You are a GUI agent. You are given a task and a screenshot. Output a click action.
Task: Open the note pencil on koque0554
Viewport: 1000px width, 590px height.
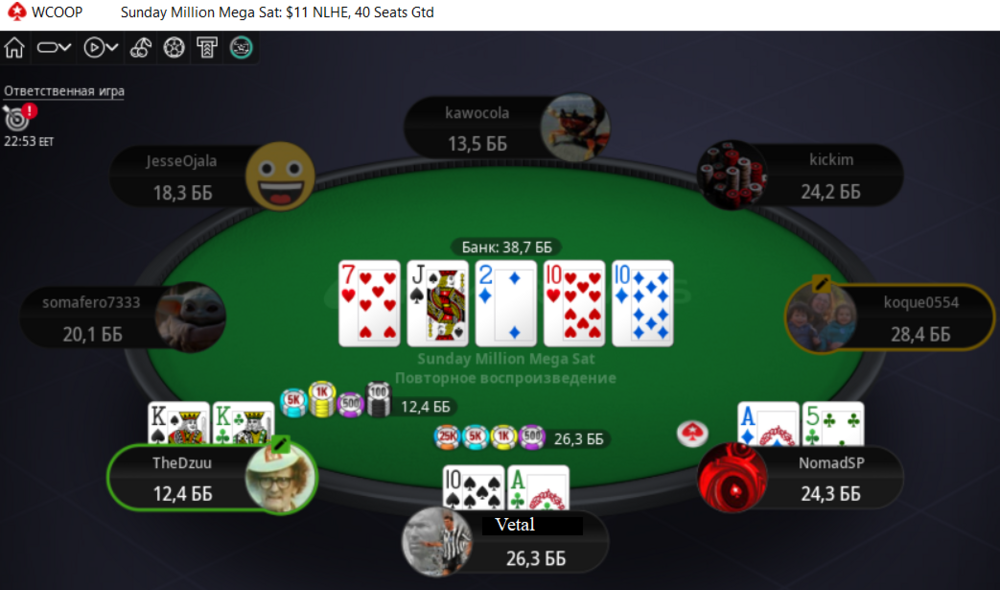click(821, 283)
